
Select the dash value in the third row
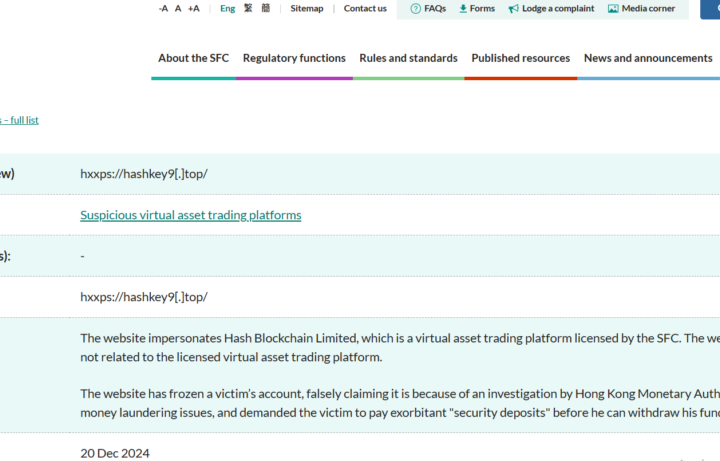click(82, 256)
